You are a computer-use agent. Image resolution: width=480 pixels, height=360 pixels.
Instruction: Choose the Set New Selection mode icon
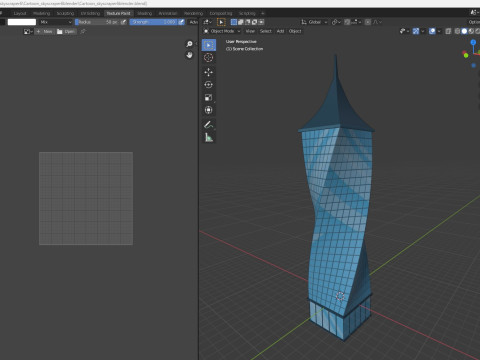[x=234, y=22]
